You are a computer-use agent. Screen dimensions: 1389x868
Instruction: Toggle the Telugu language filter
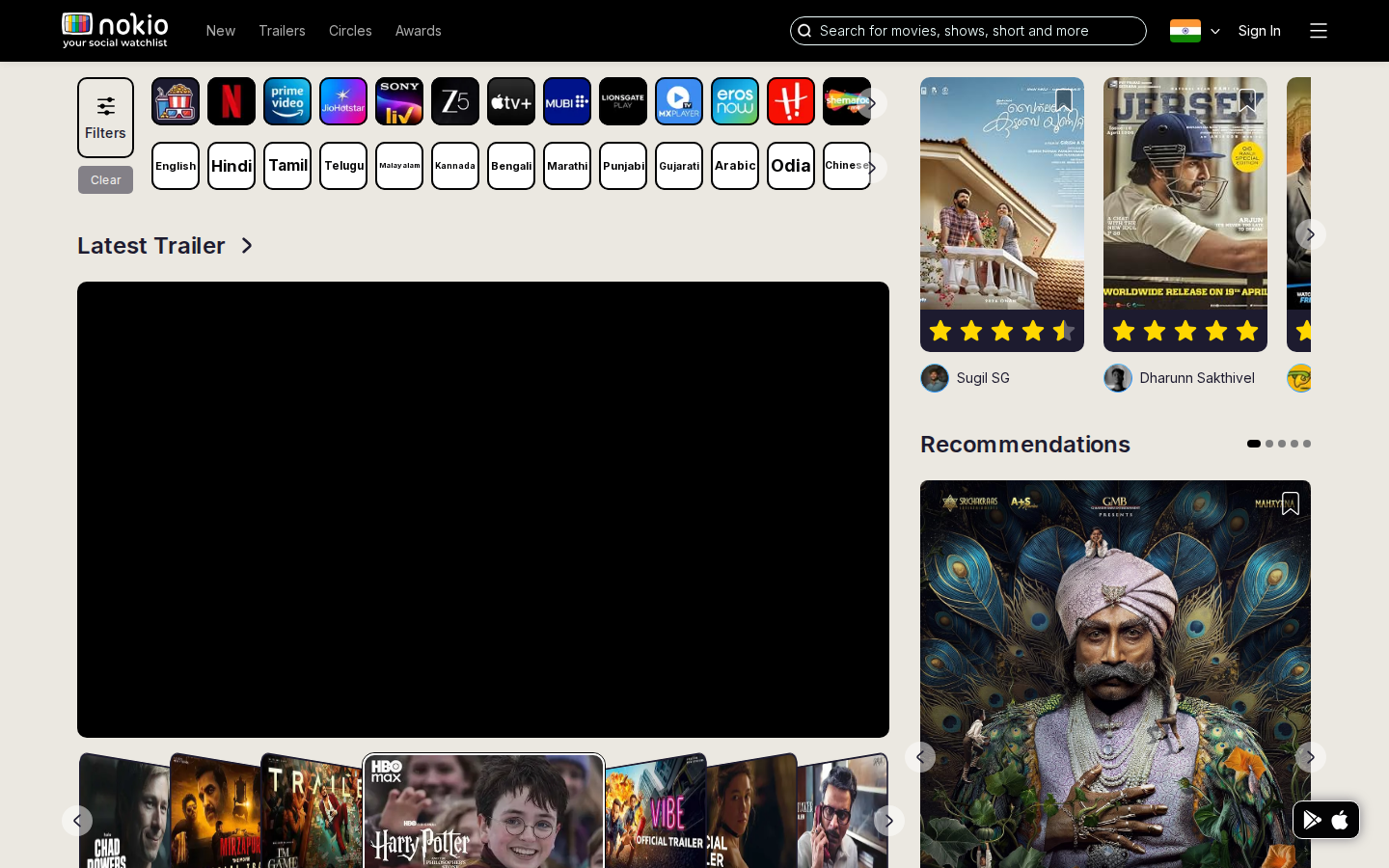tap(343, 166)
